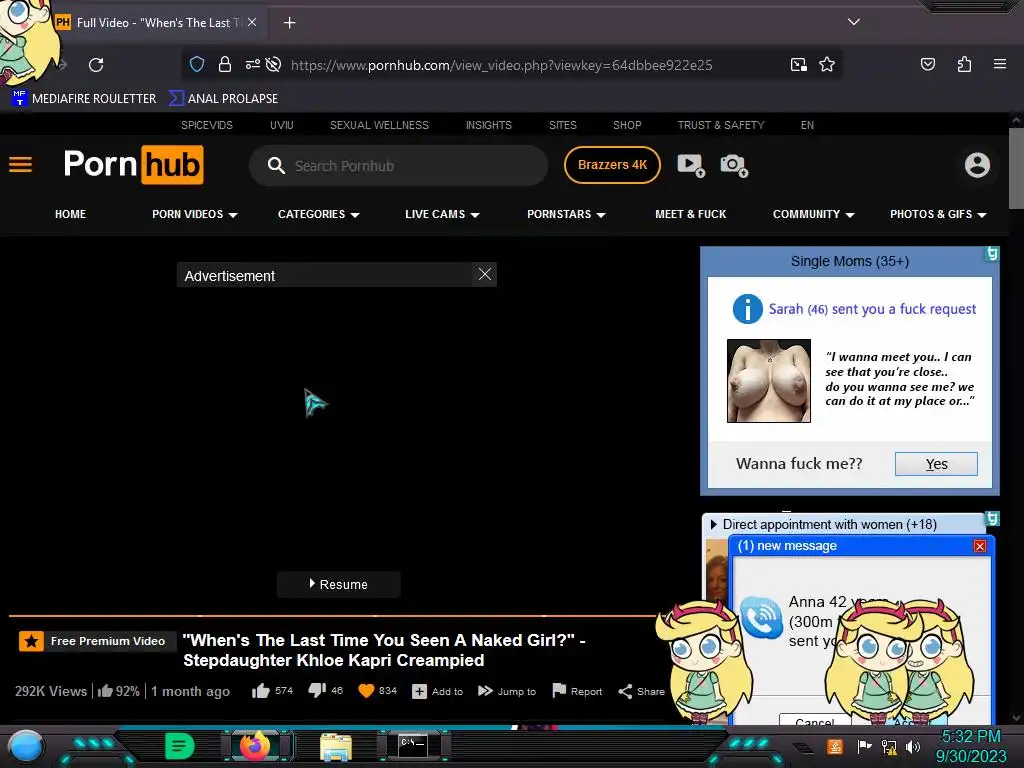Click the page vertical scrollbar thumb

pyautogui.click(x=1016, y=168)
